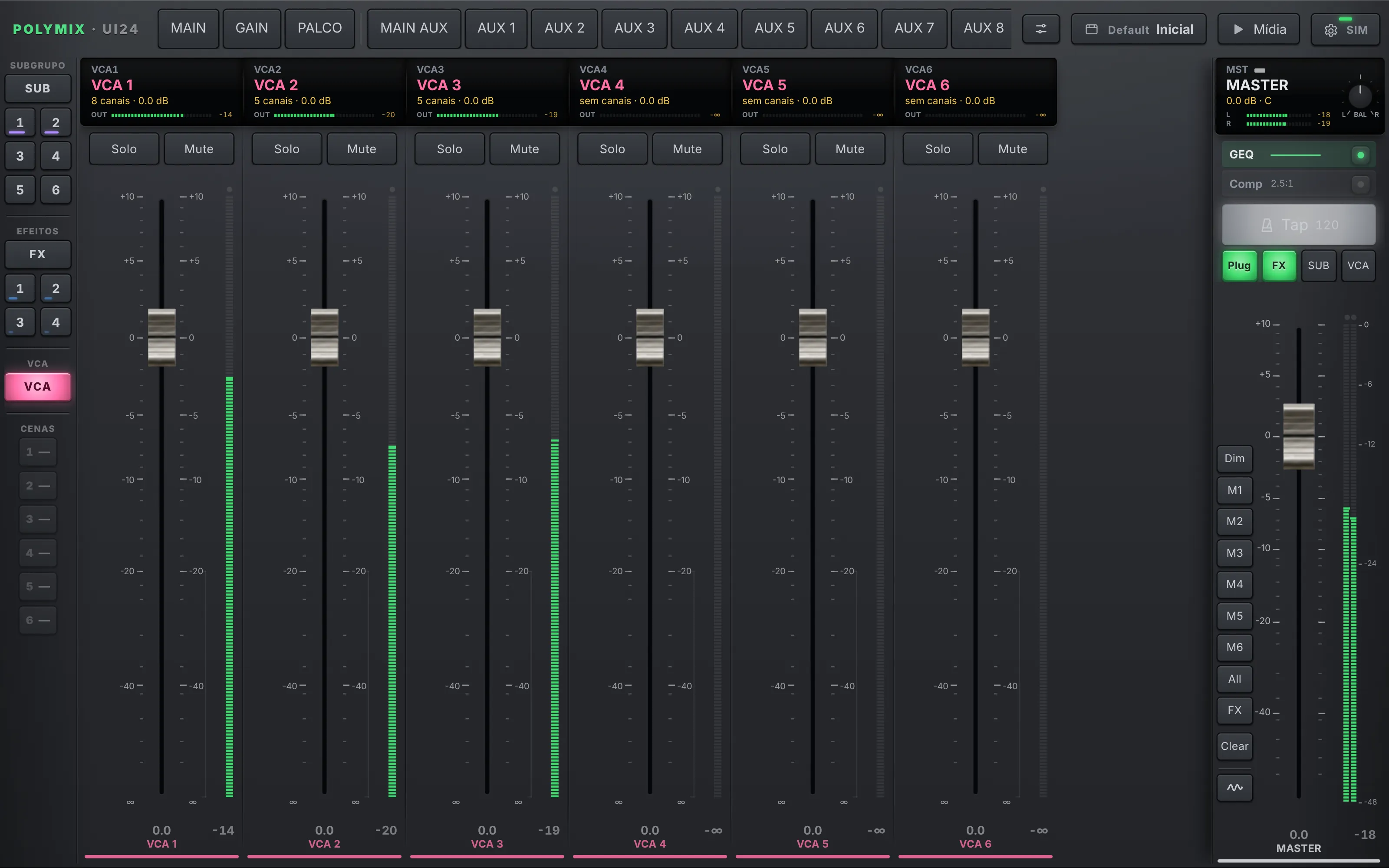1389x868 pixels.
Task: Open the AUX 4 tab
Action: tap(704, 28)
